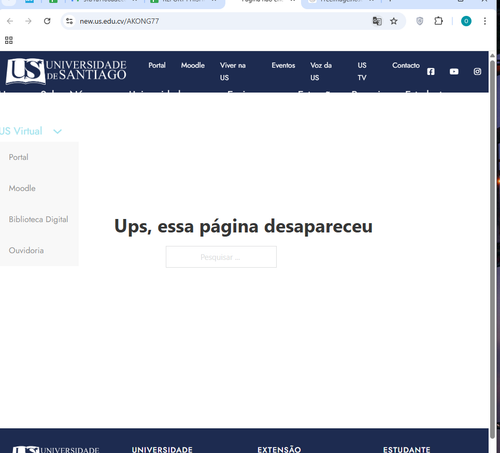Open Portal in the US Virtual sidebar
Viewport: 500px width, 453px height.
tap(19, 157)
